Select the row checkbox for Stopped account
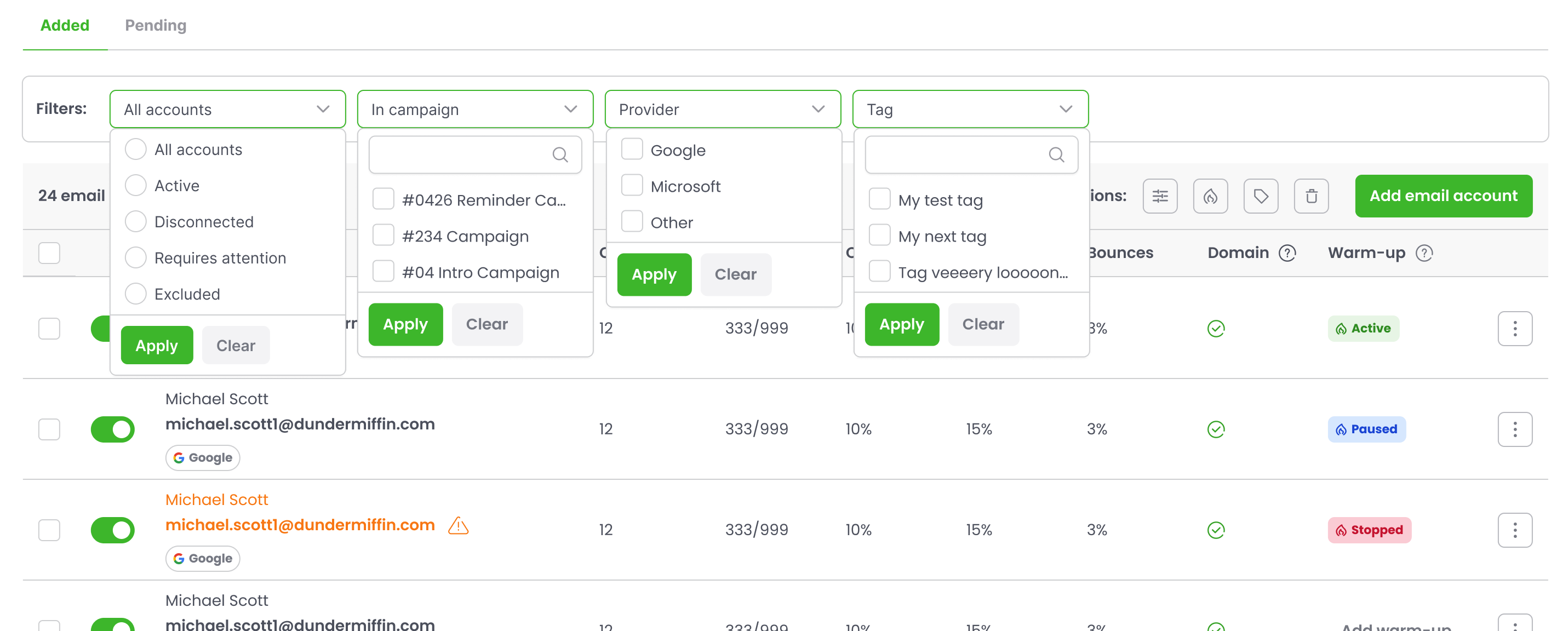Screen dimensions: 1568x631 coord(49,531)
